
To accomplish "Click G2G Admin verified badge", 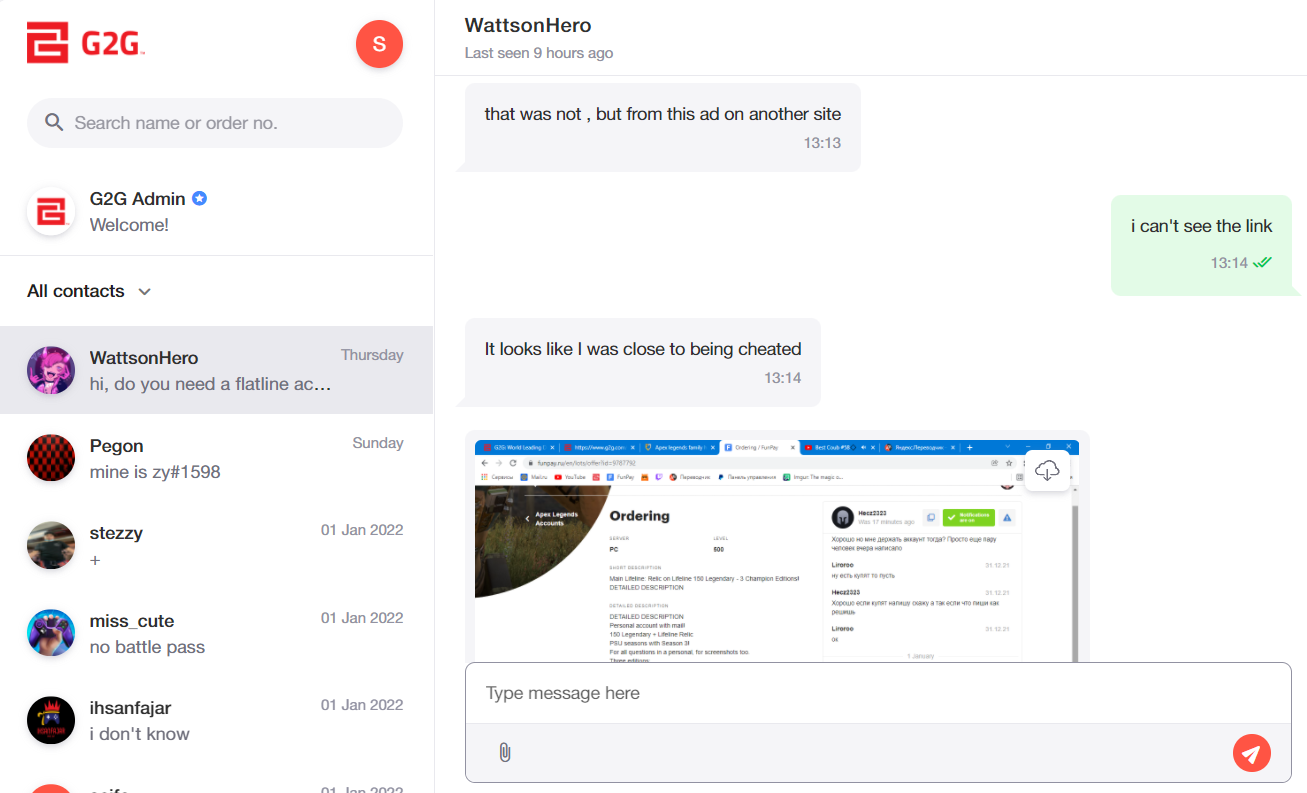I will 200,198.
